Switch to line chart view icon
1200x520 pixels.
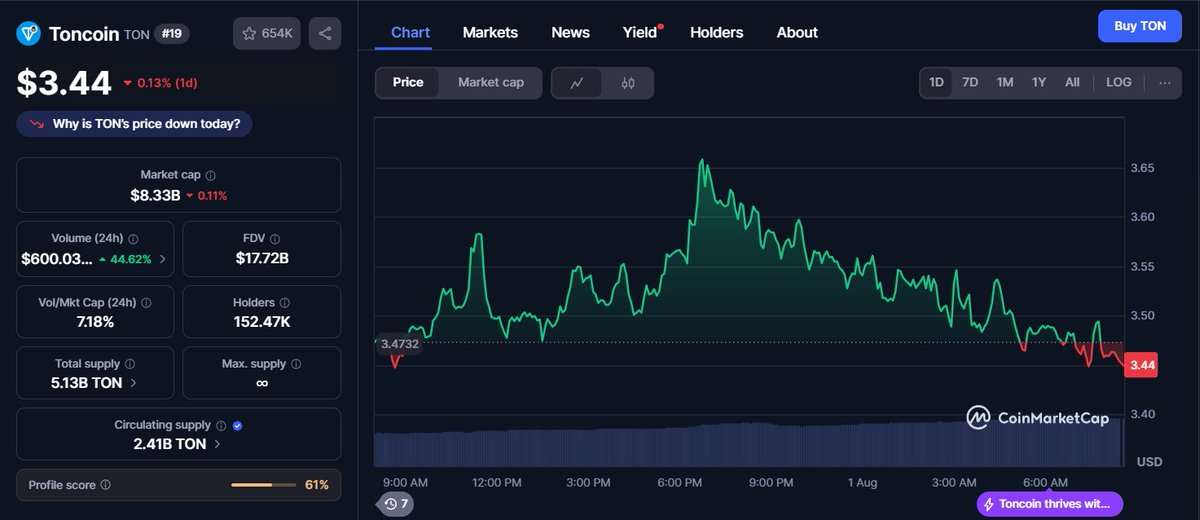coord(578,83)
